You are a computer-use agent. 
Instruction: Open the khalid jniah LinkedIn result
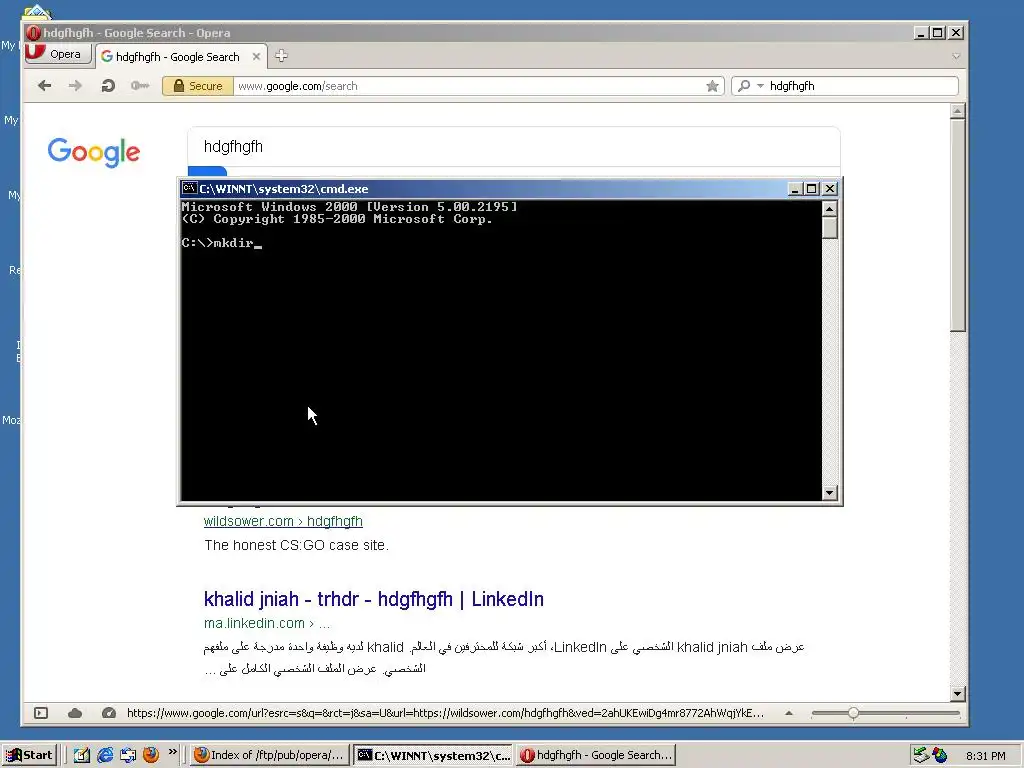[374, 599]
